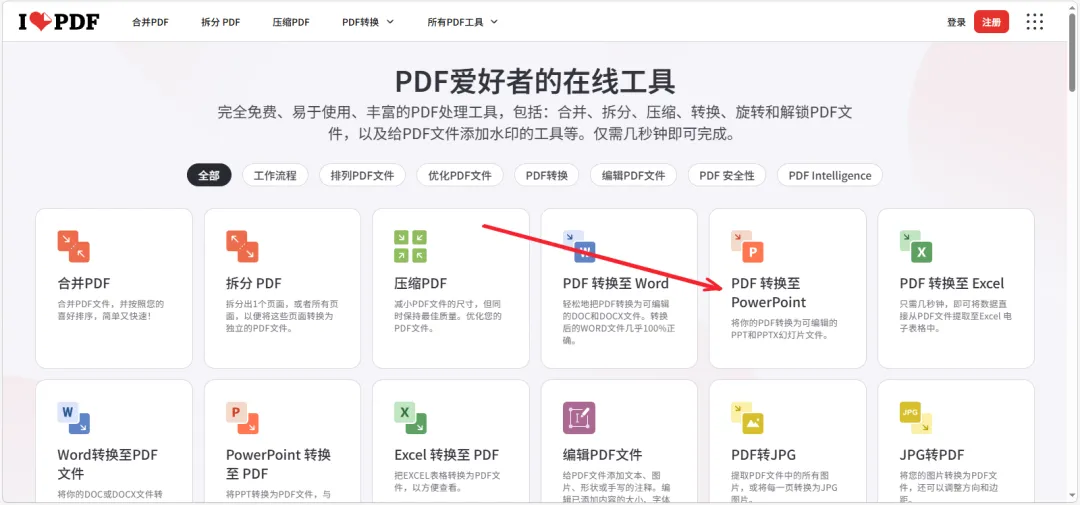Open the JPG转PDF card title
The image size is (1080, 505).
tap(932, 455)
